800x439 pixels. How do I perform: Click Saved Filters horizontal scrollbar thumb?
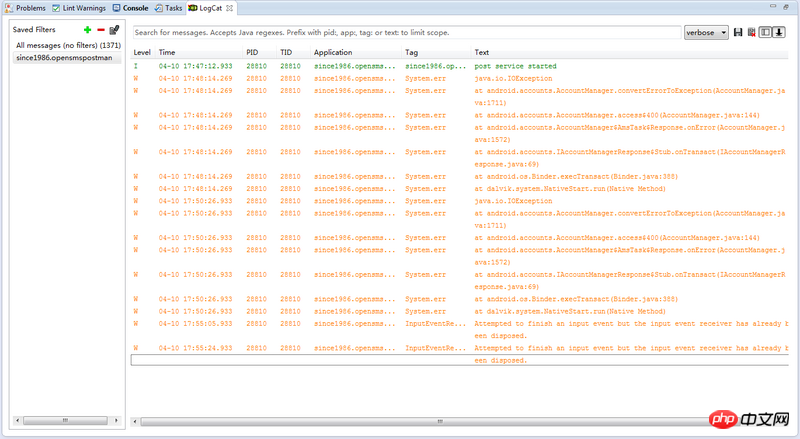(x=65, y=421)
